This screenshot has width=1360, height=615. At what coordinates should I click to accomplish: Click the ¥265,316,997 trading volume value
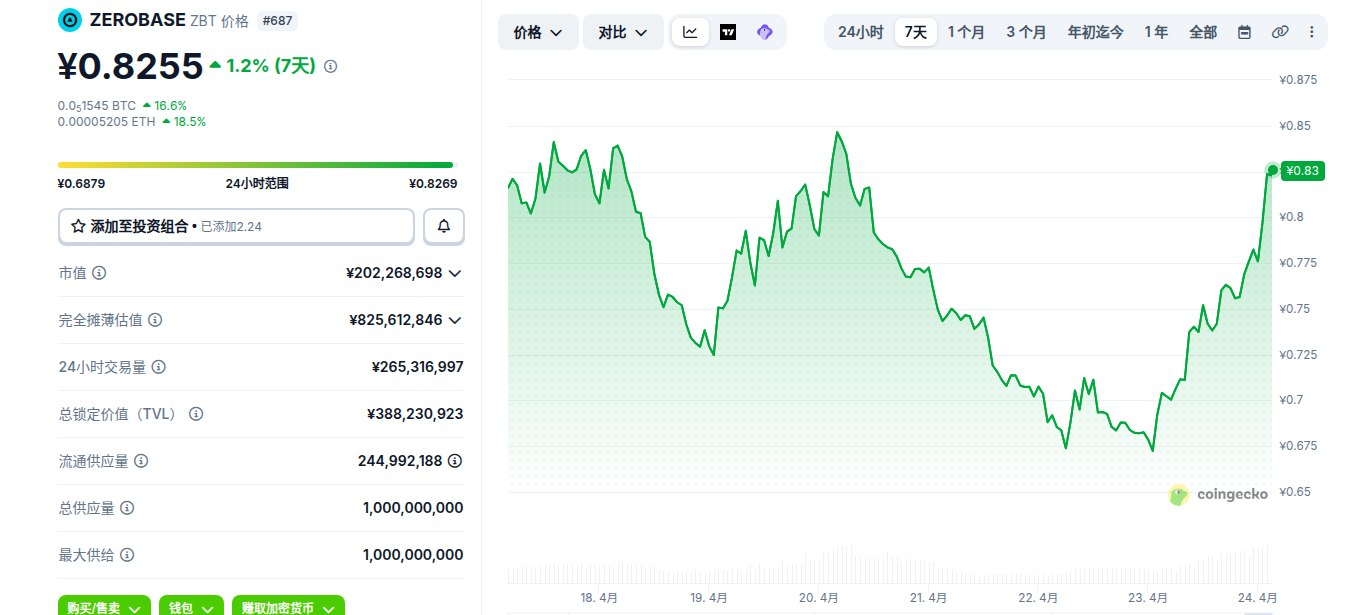click(x=417, y=367)
